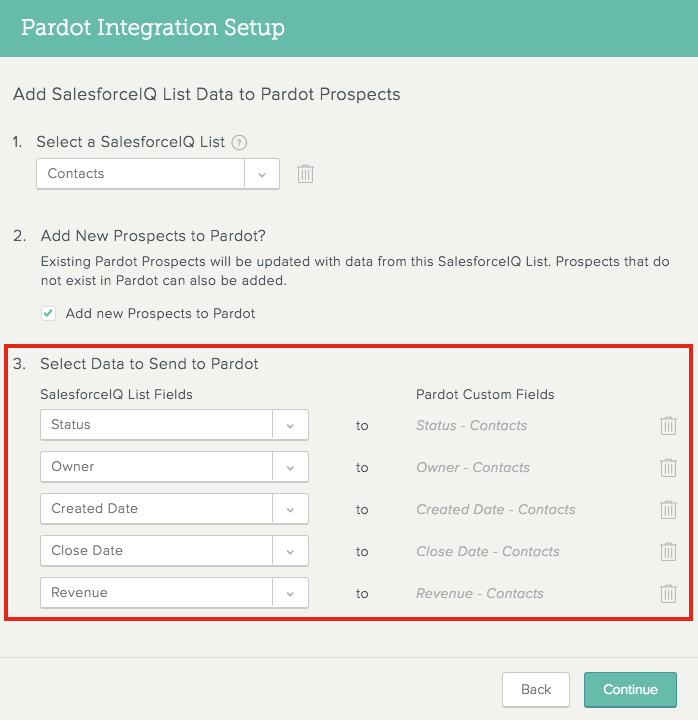
Task: Click the Continue button
Action: coord(630,690)
